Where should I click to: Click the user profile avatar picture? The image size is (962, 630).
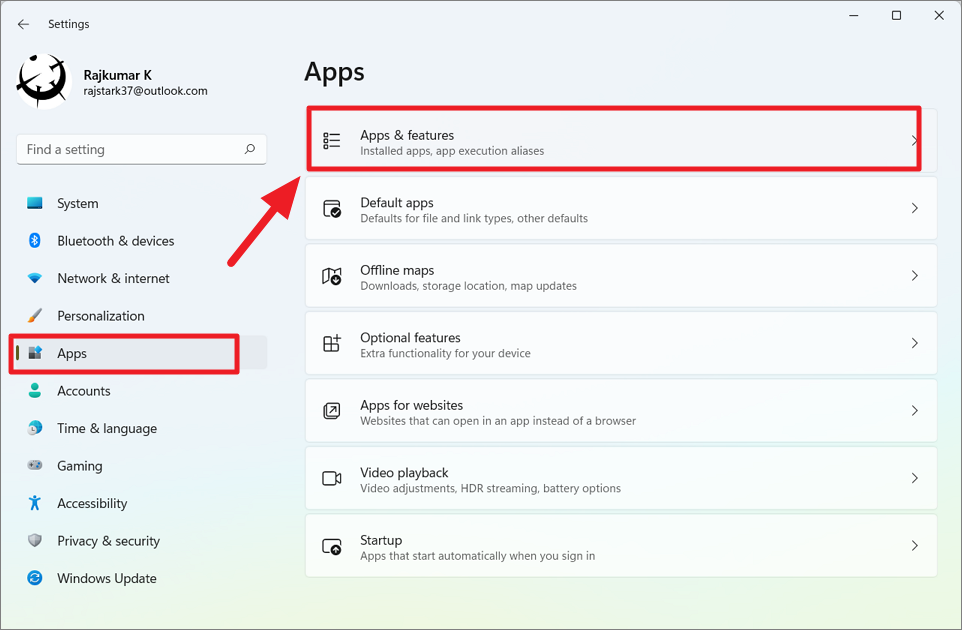(x=43, y=81)
